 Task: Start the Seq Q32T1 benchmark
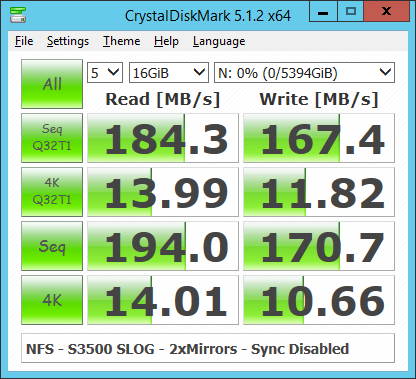[x=52, y=138]
